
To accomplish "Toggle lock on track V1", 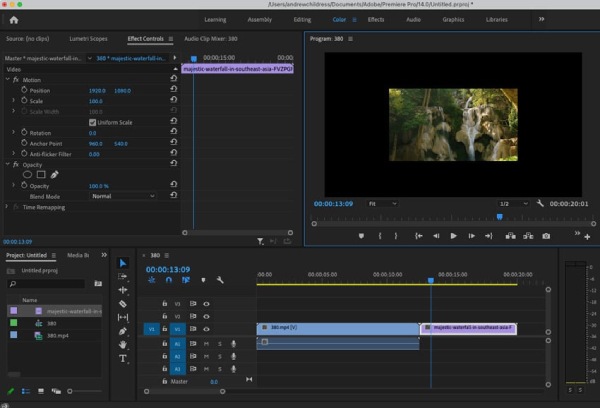I will click(x=165, y=329).
